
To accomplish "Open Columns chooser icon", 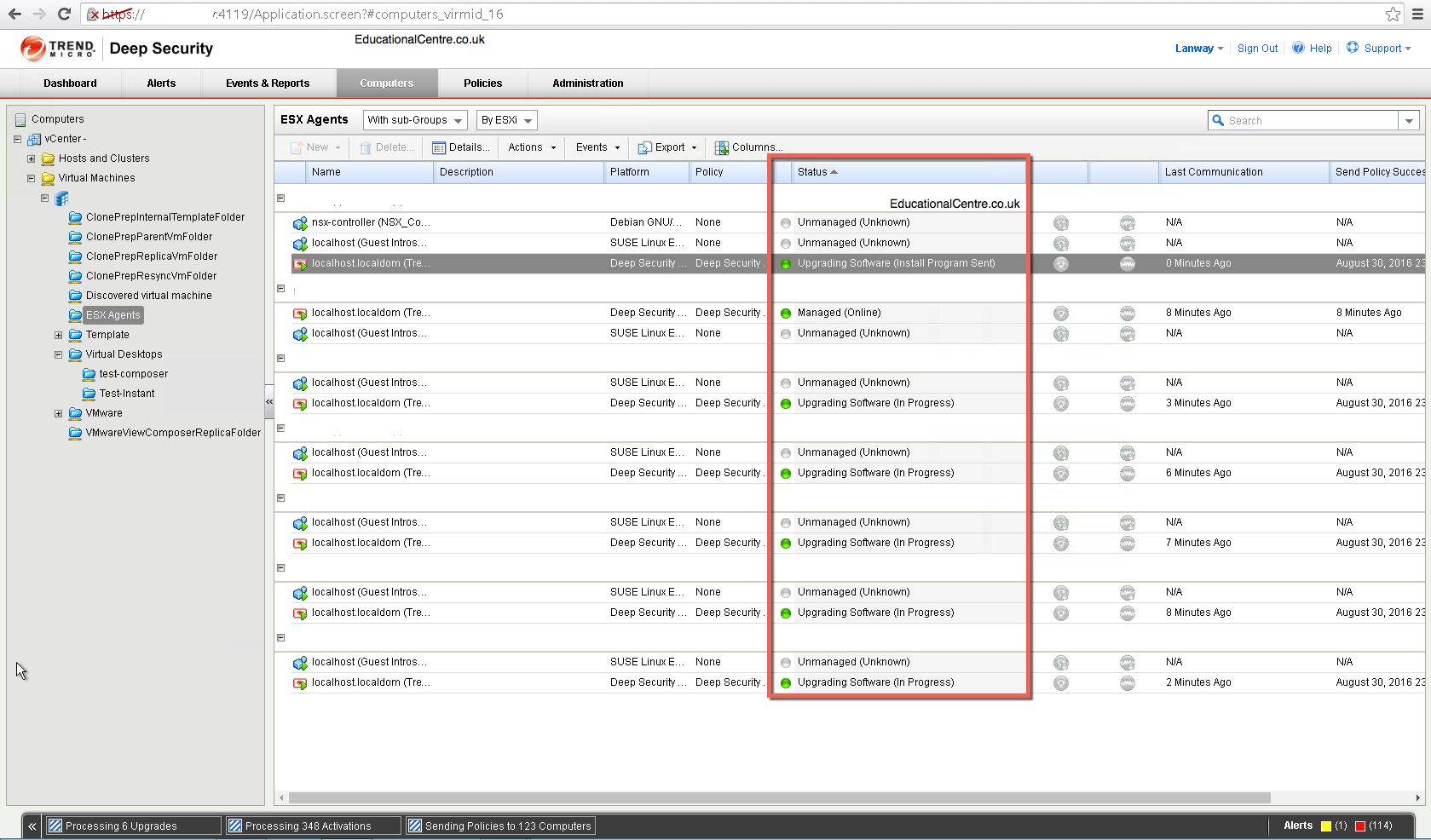I will [721, 147].
